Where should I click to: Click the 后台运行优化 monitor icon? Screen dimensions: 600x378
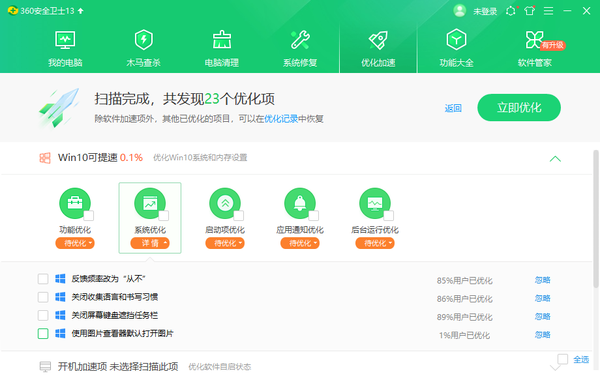pyautogui.click(x=375, y=203)
